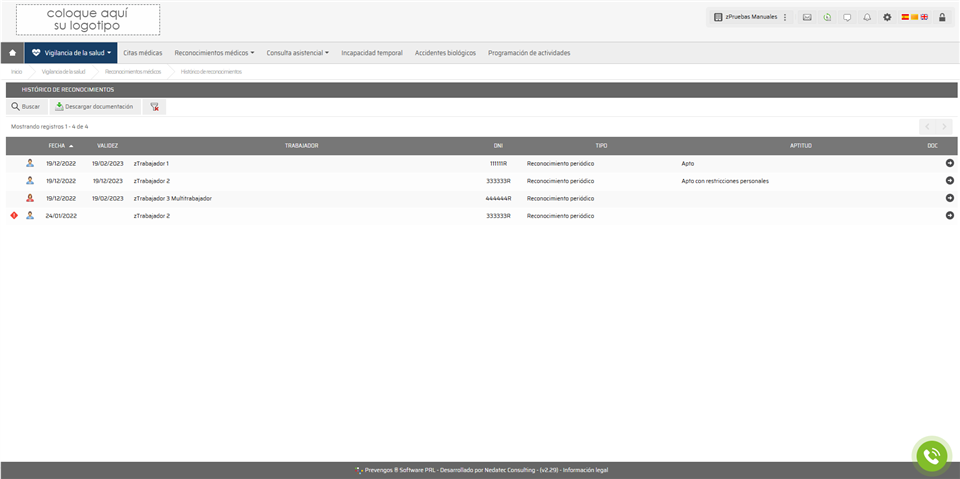This screenshot has width=960, height=479.
Task: Sort by FECHA column header
Action: pos(57,146)
